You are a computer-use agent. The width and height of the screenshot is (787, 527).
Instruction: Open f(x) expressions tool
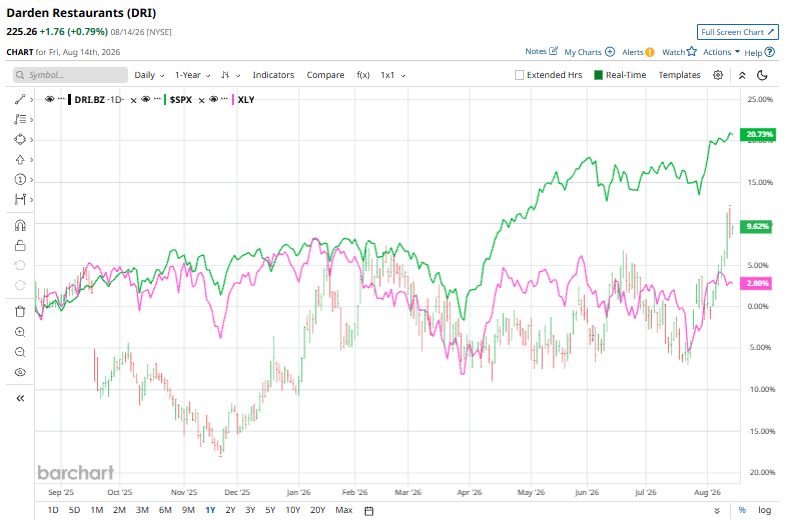(363, 75)
